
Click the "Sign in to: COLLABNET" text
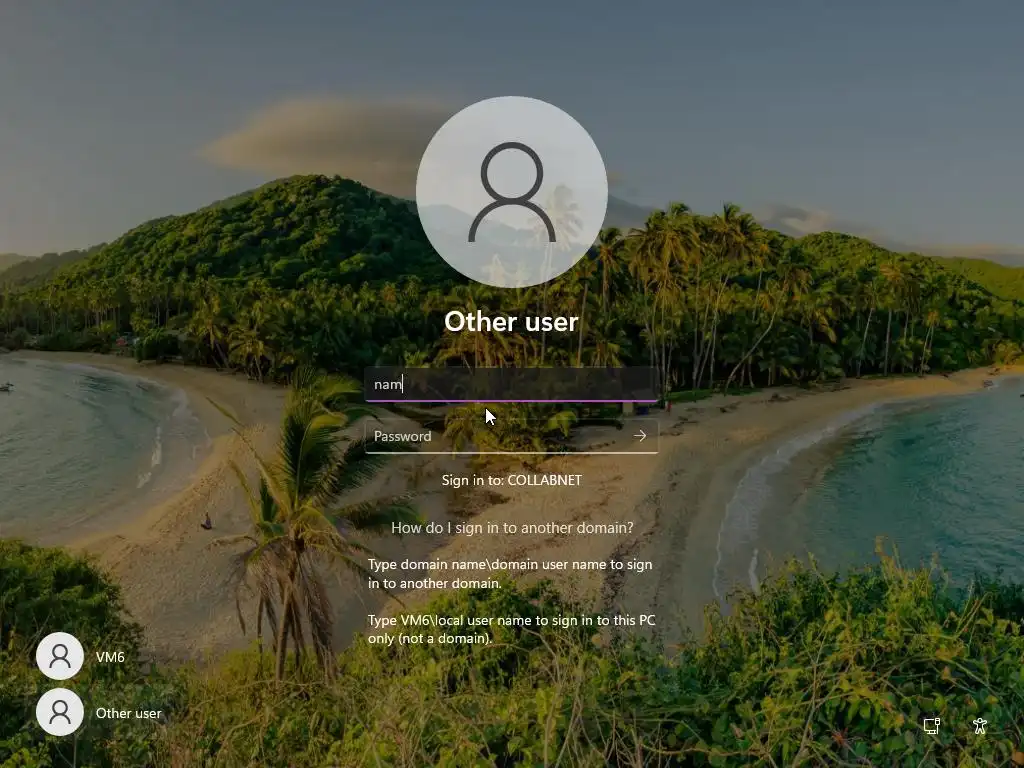[511, 480]
